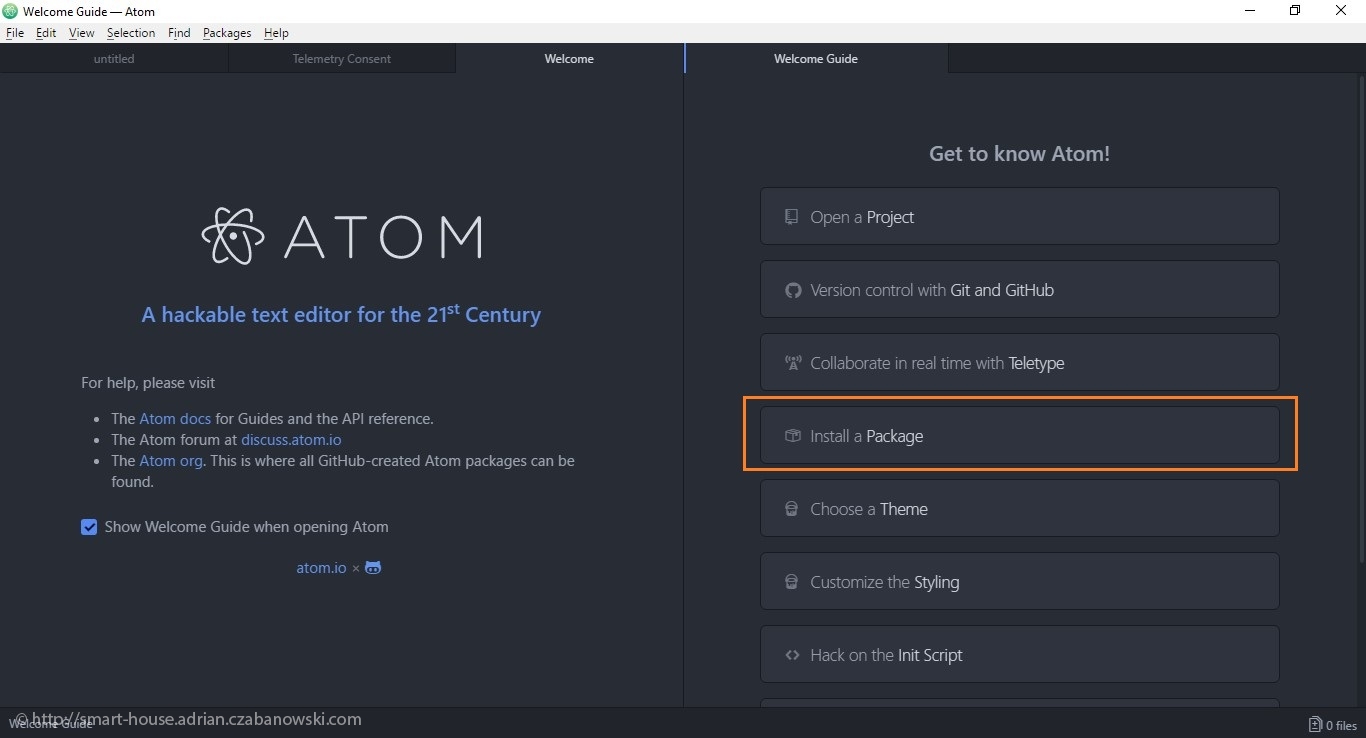Click the book icon beside Open a Project

coord(792,217)
